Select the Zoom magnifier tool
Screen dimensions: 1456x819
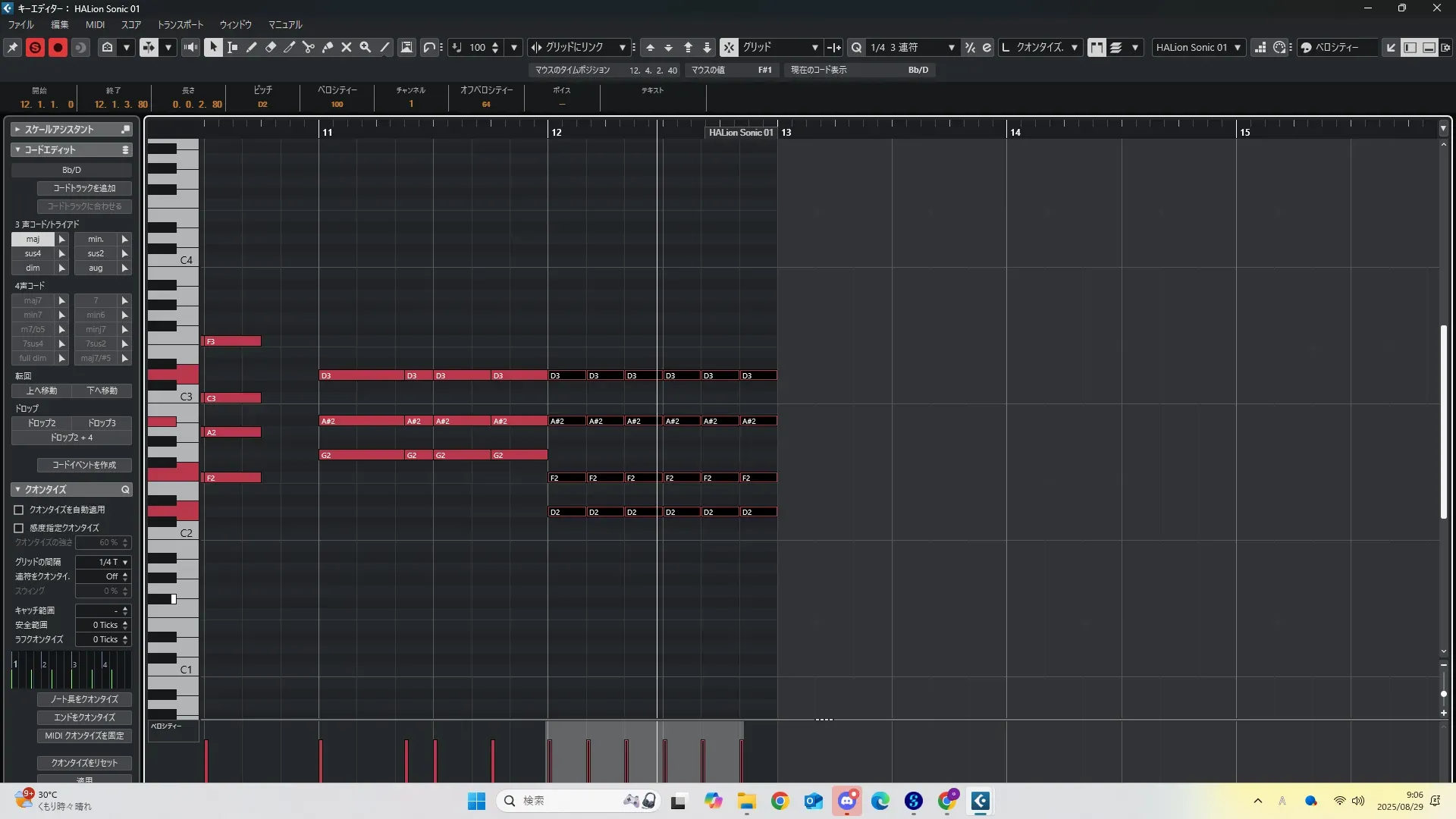pyautogui.click(x=366, y=47)
